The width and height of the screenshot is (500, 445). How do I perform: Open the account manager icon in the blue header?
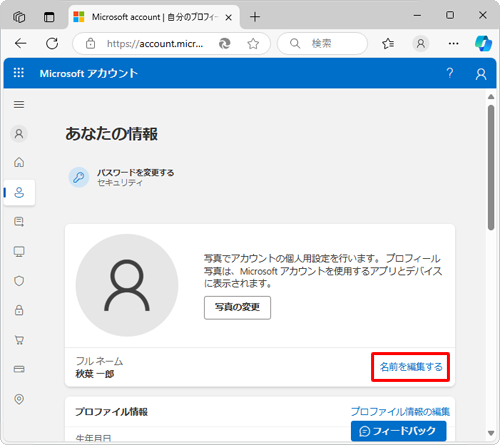(x=481, y=74)
